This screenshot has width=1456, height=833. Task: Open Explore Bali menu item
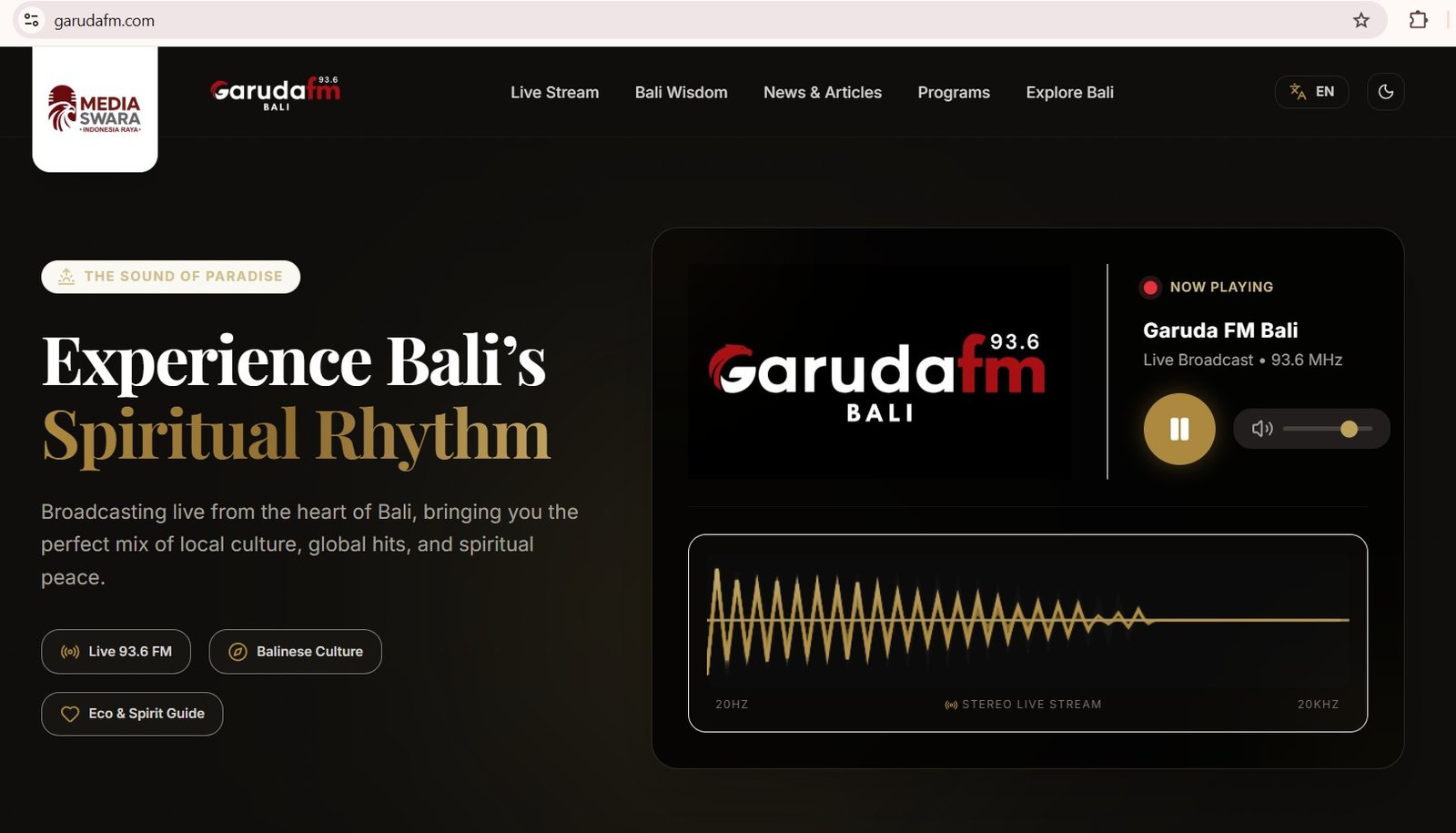(x=1069, y=92)
